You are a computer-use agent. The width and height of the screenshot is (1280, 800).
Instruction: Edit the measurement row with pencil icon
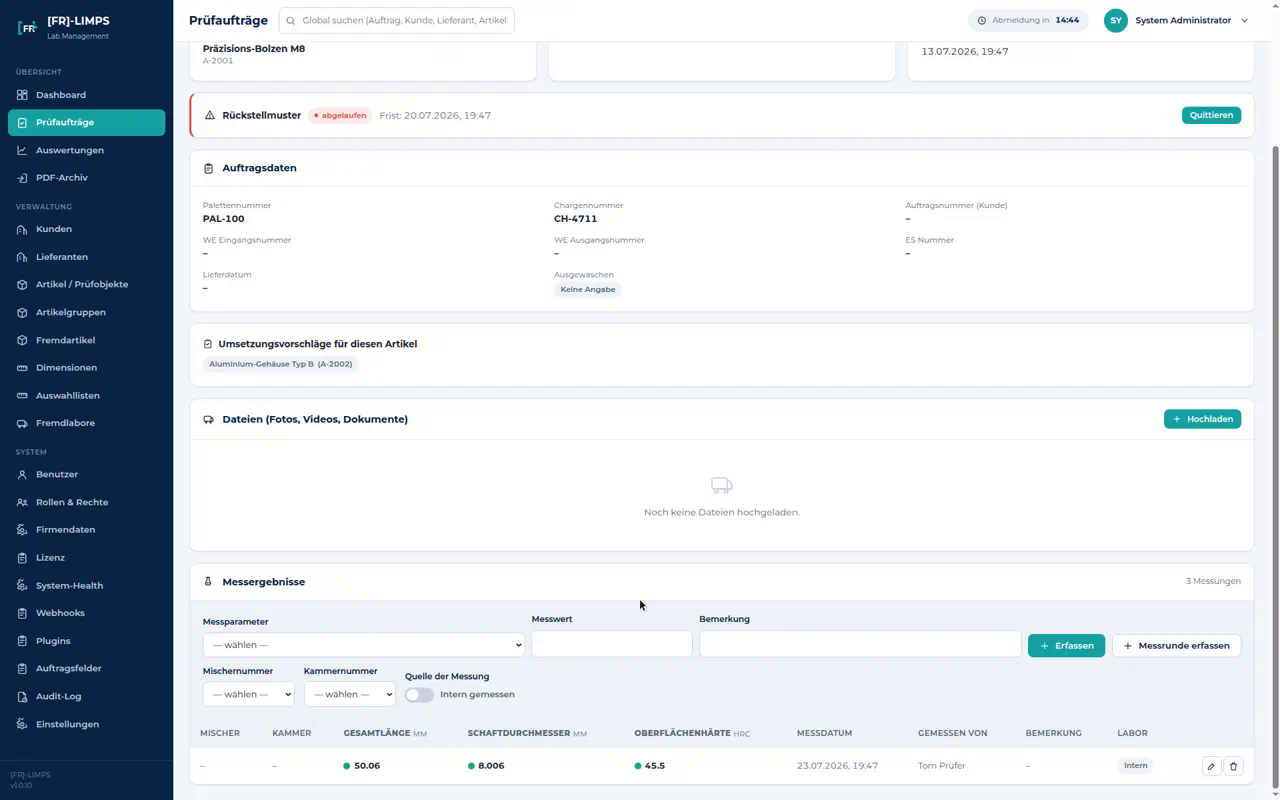click(1211, 766)
